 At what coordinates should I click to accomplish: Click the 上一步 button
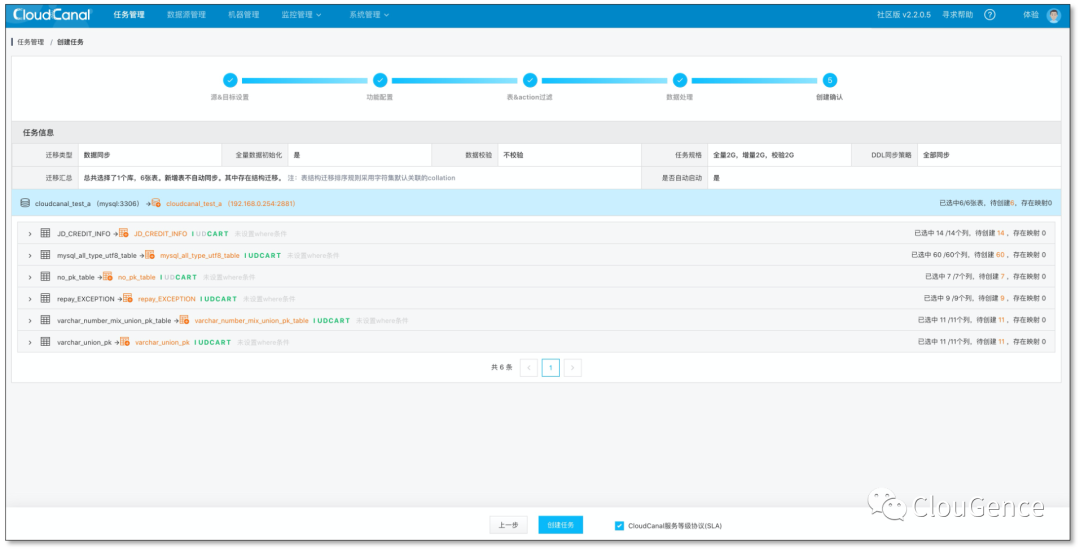tap(508, 525)
